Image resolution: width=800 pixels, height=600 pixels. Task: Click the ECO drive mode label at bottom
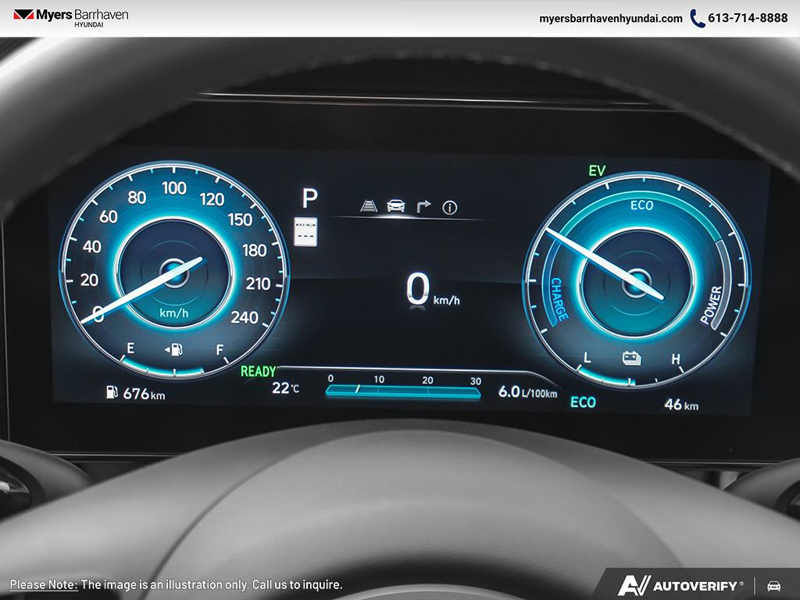(583, 402)
